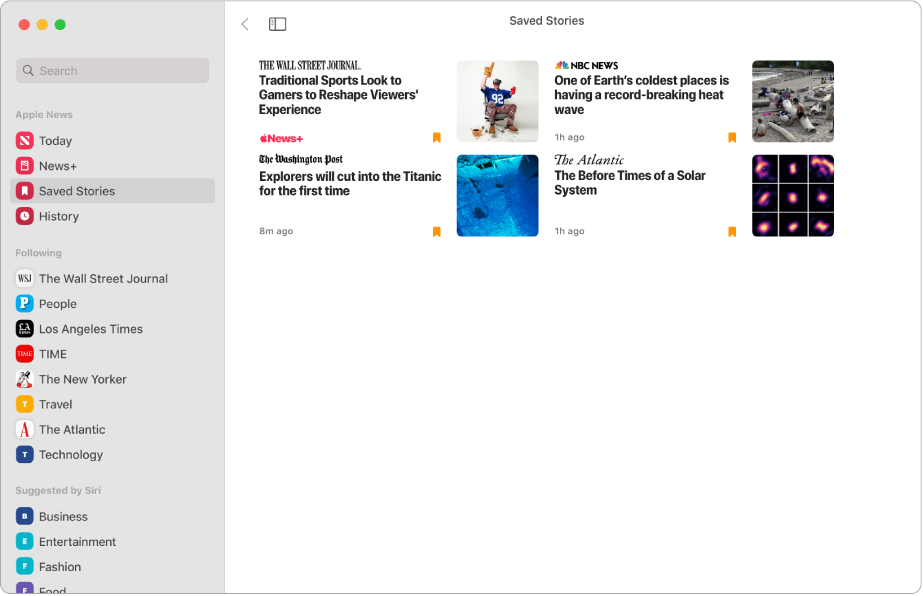The image size is (923, 596).
Task: Open the Business suggestion label
Action: [x=64, y=516]
